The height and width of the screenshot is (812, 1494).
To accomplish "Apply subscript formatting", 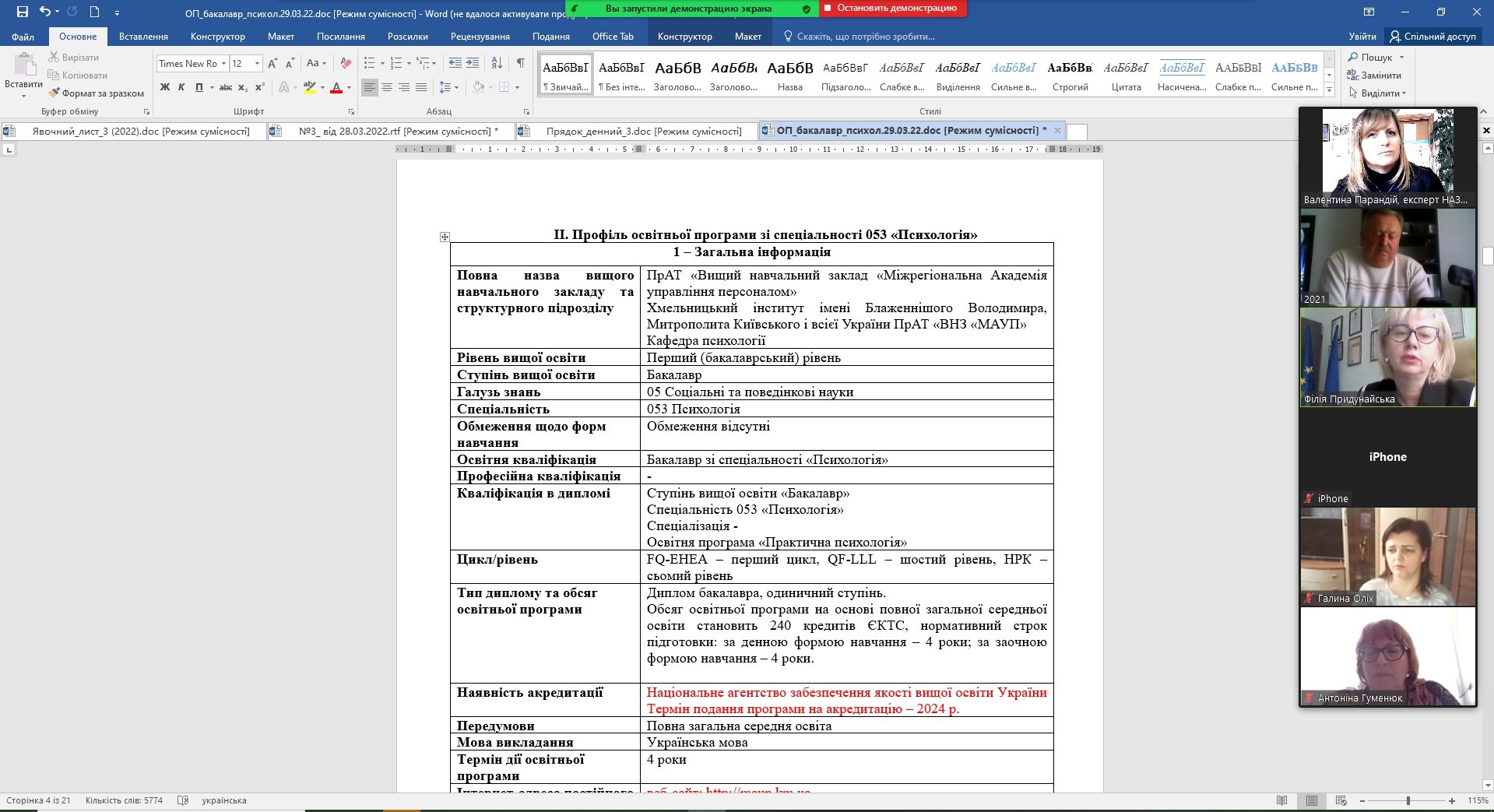I will pos(243,87).
